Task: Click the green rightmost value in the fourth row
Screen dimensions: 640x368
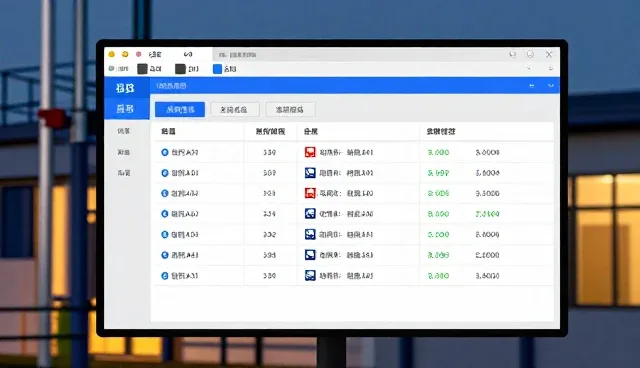Action: click(487, 214)
